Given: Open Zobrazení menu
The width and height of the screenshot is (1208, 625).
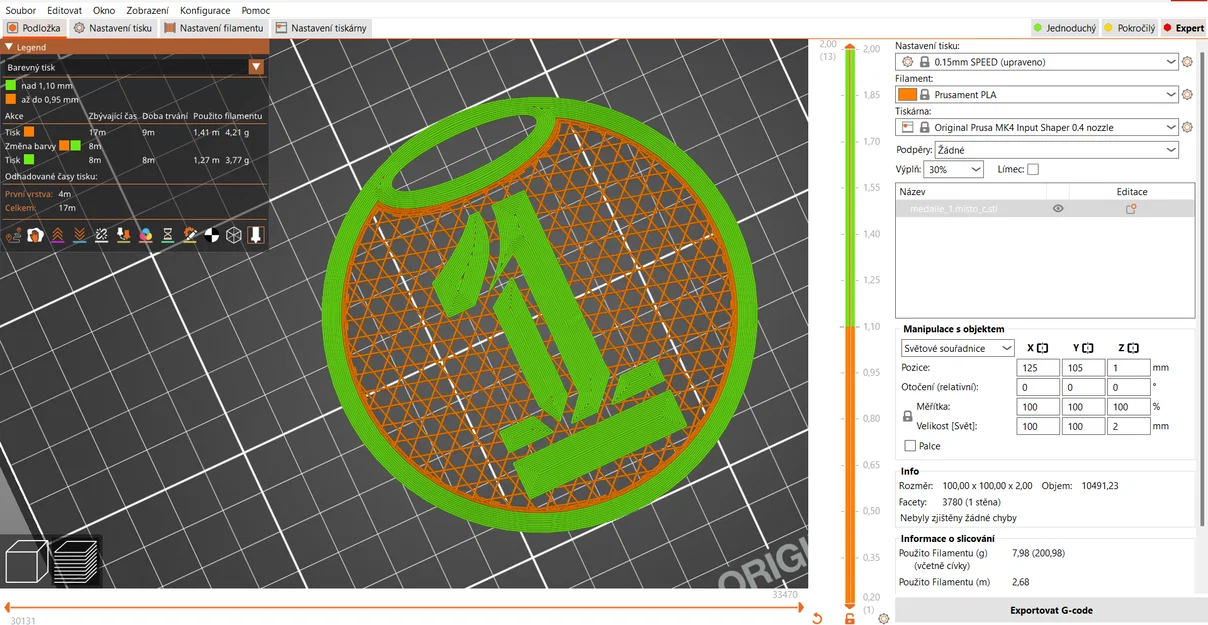Looking at the screenshot, I should [x=147, y=10].
